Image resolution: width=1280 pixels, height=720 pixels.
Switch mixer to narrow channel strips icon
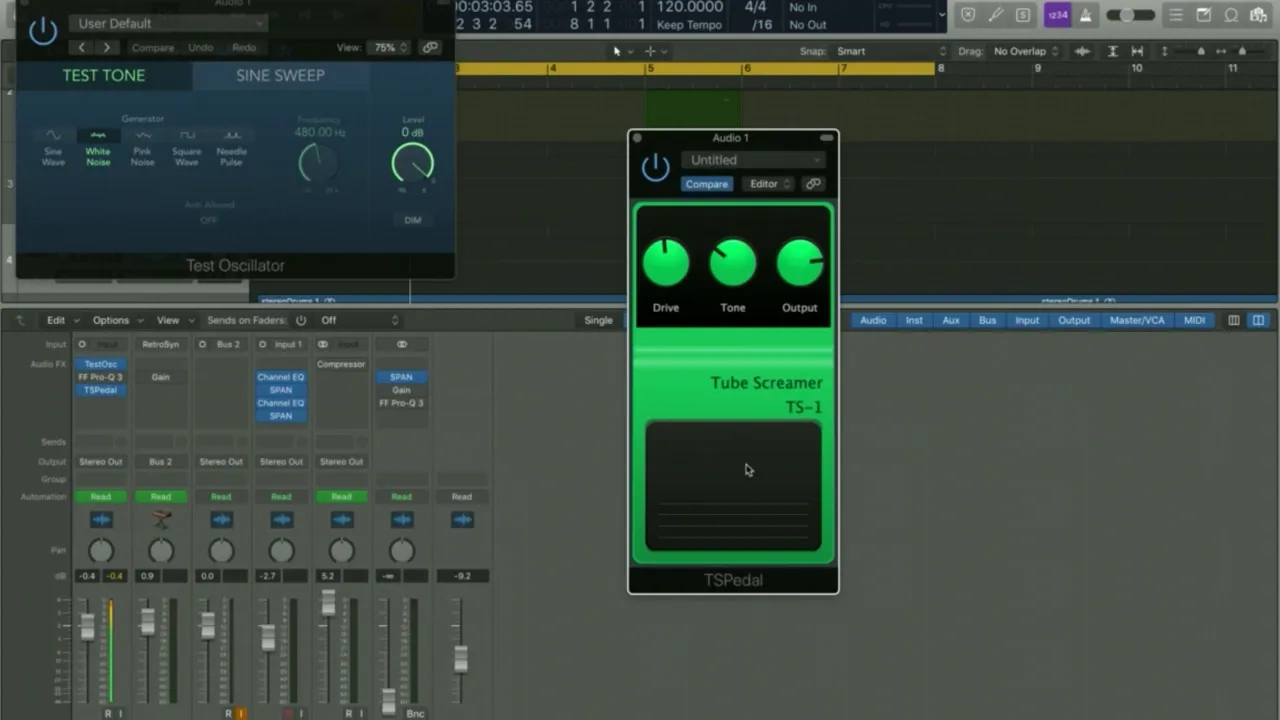pyautogui.click(x=1234, y=320)
